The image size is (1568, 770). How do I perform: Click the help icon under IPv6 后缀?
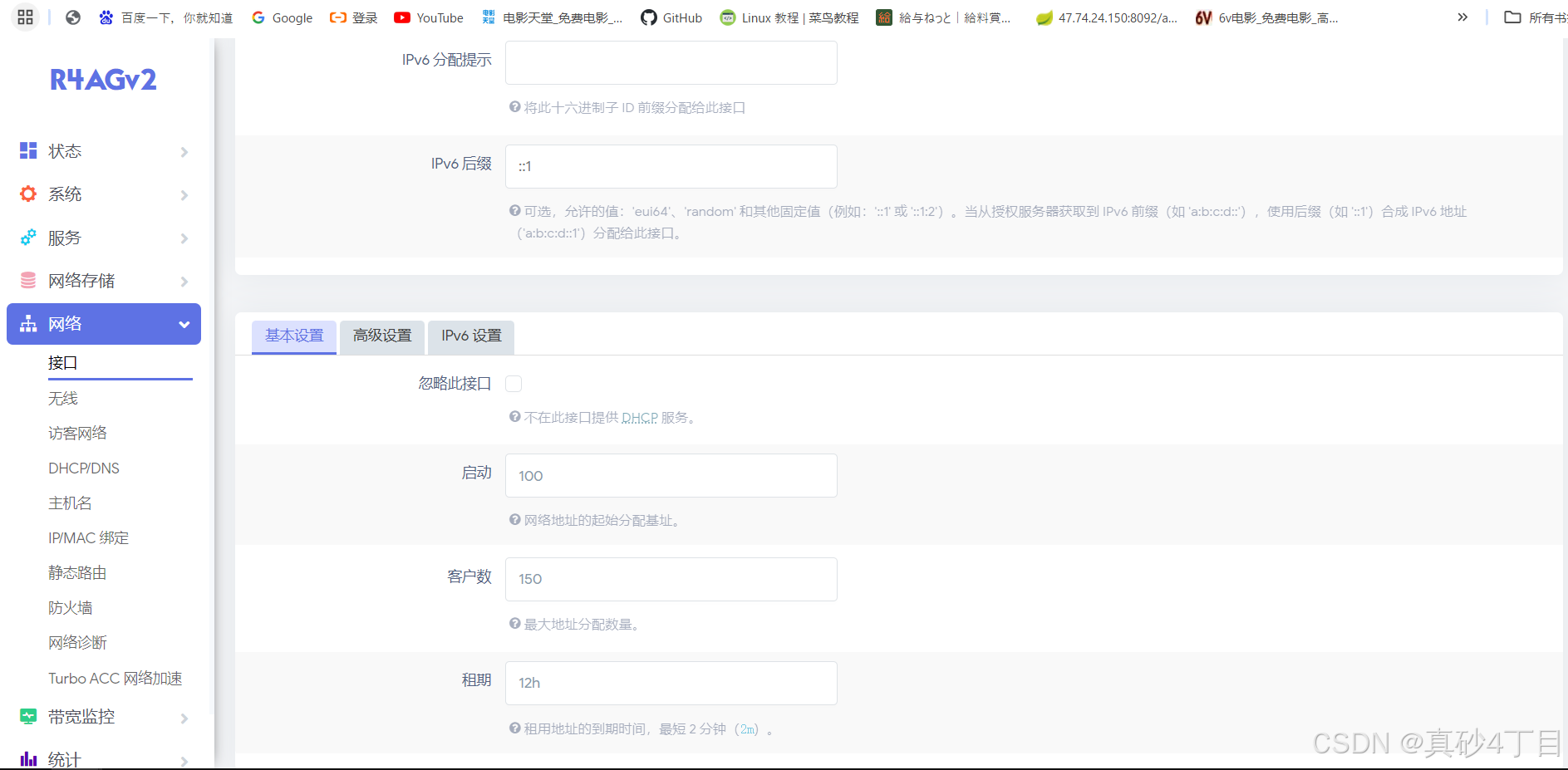tap(515, 211)
